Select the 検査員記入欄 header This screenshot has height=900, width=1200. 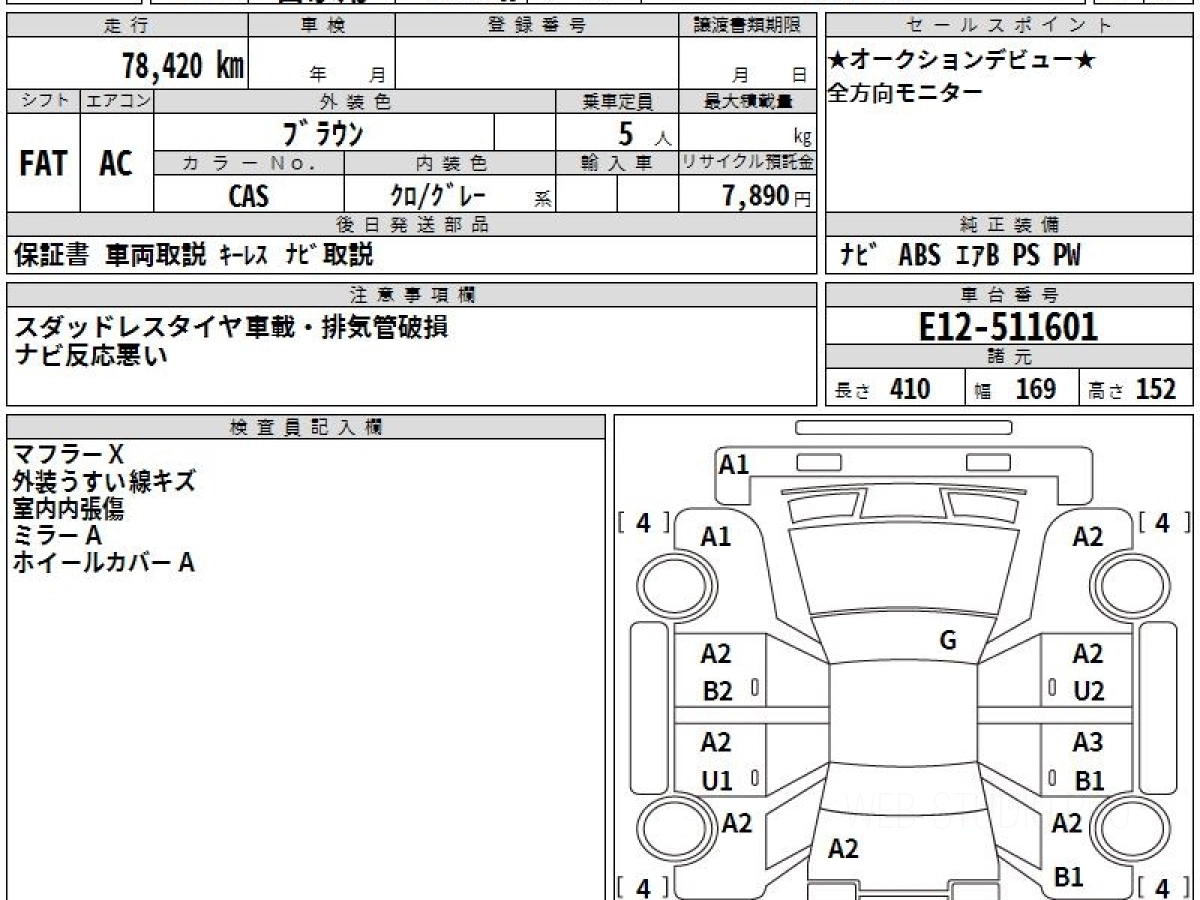pos(306,426)
